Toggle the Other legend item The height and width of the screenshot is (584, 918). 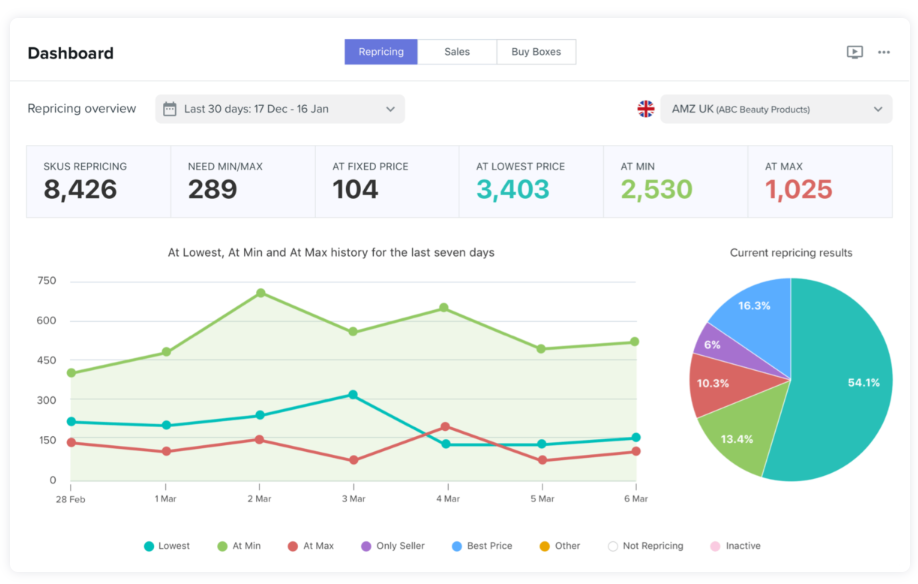(x=559, y=546)
